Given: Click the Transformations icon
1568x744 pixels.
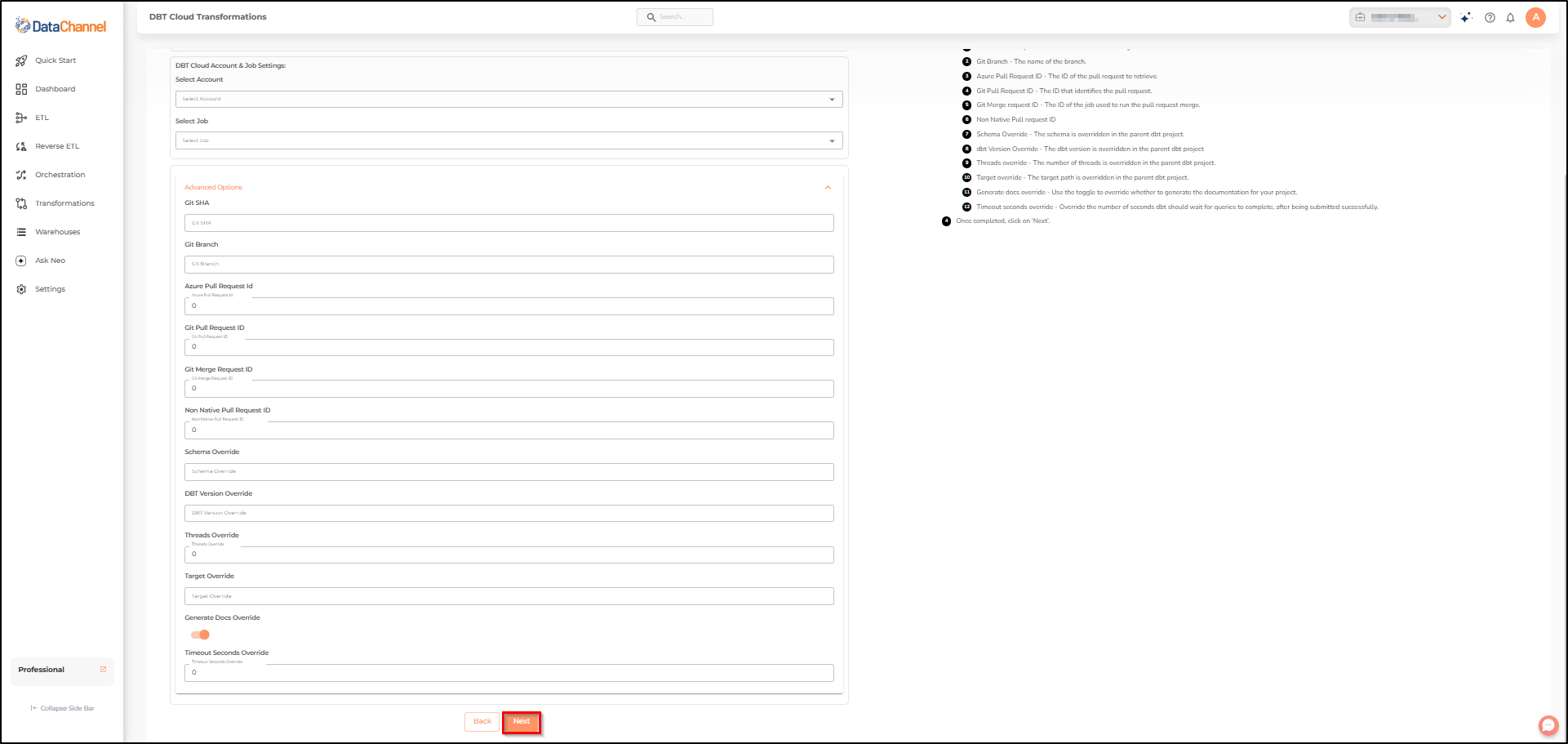Looking at the screenshot, I should [21, 203].
